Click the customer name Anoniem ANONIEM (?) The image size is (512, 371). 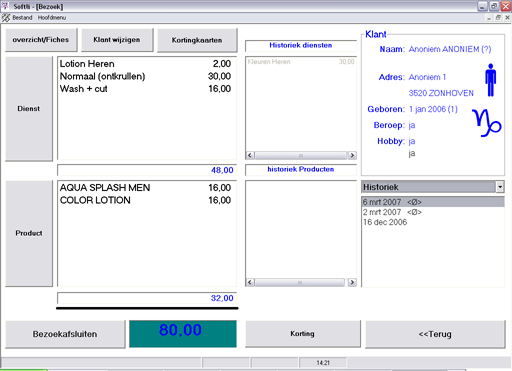450,49
